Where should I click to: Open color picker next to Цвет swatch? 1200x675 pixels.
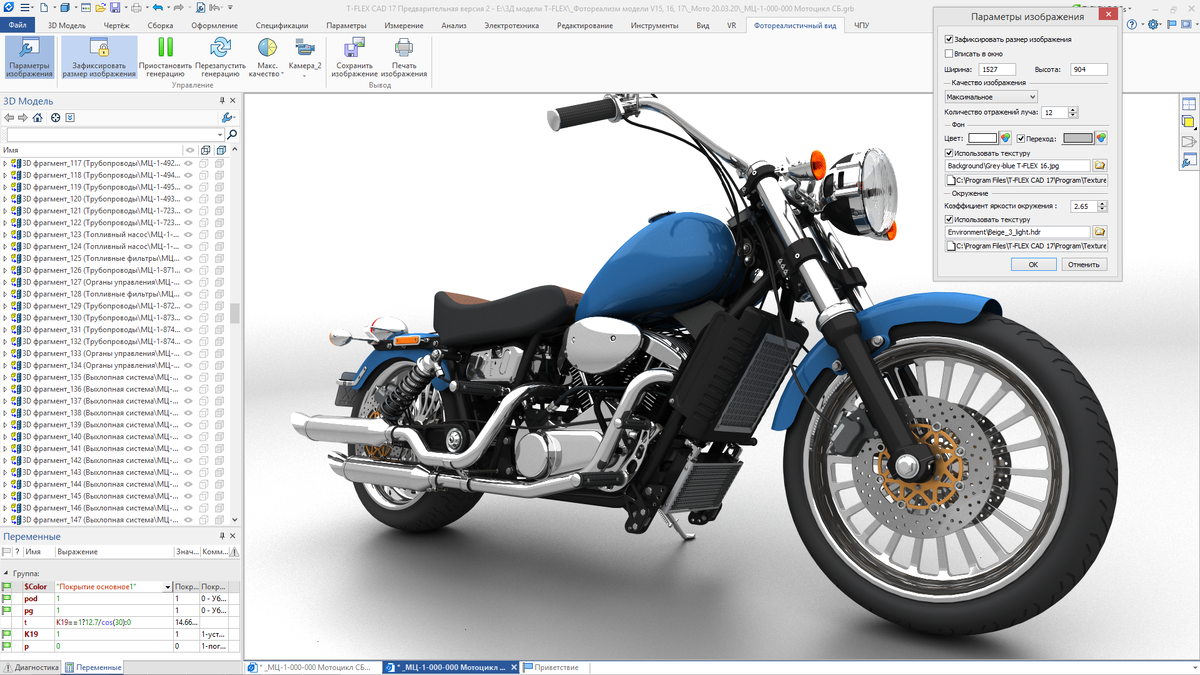[x=1006, y=138]
